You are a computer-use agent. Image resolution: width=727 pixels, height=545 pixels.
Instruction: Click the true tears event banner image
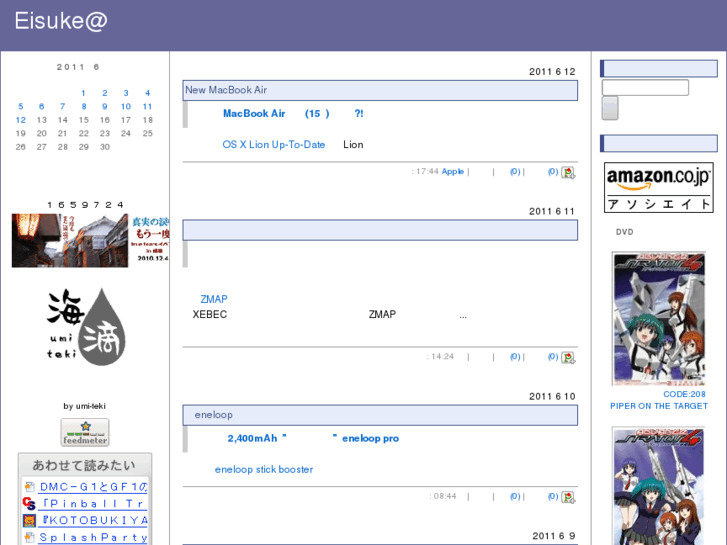pos(90,240)
